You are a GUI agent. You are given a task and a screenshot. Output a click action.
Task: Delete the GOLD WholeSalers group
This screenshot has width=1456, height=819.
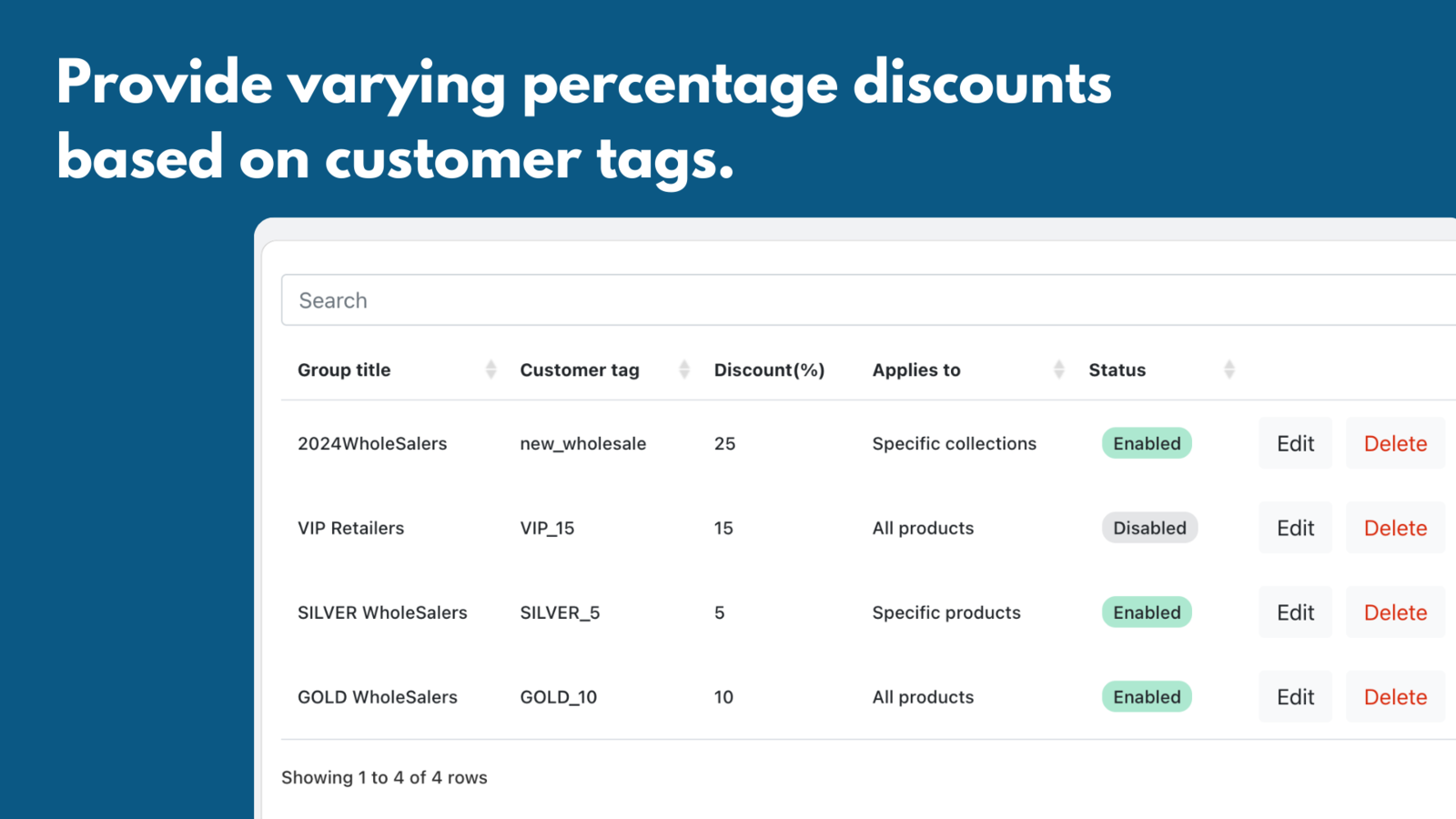[1395, 697]
